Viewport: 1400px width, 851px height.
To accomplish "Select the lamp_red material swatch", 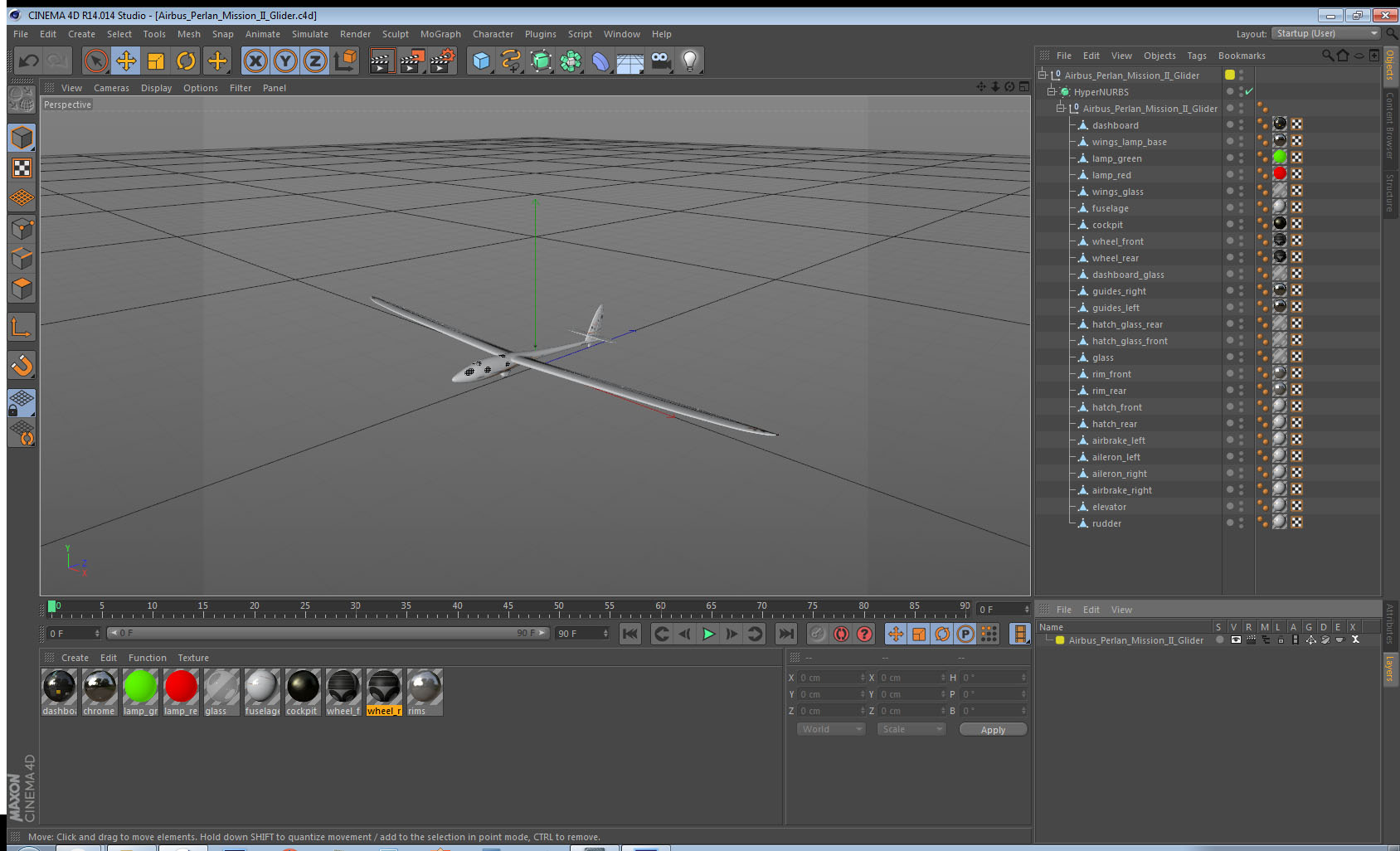I will point(181,692).
